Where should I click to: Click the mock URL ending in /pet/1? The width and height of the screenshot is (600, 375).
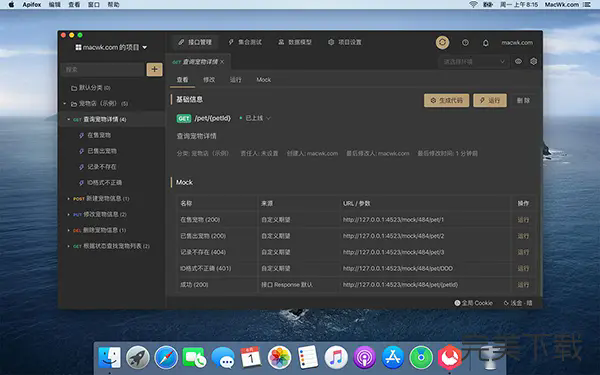click(393, 220)
